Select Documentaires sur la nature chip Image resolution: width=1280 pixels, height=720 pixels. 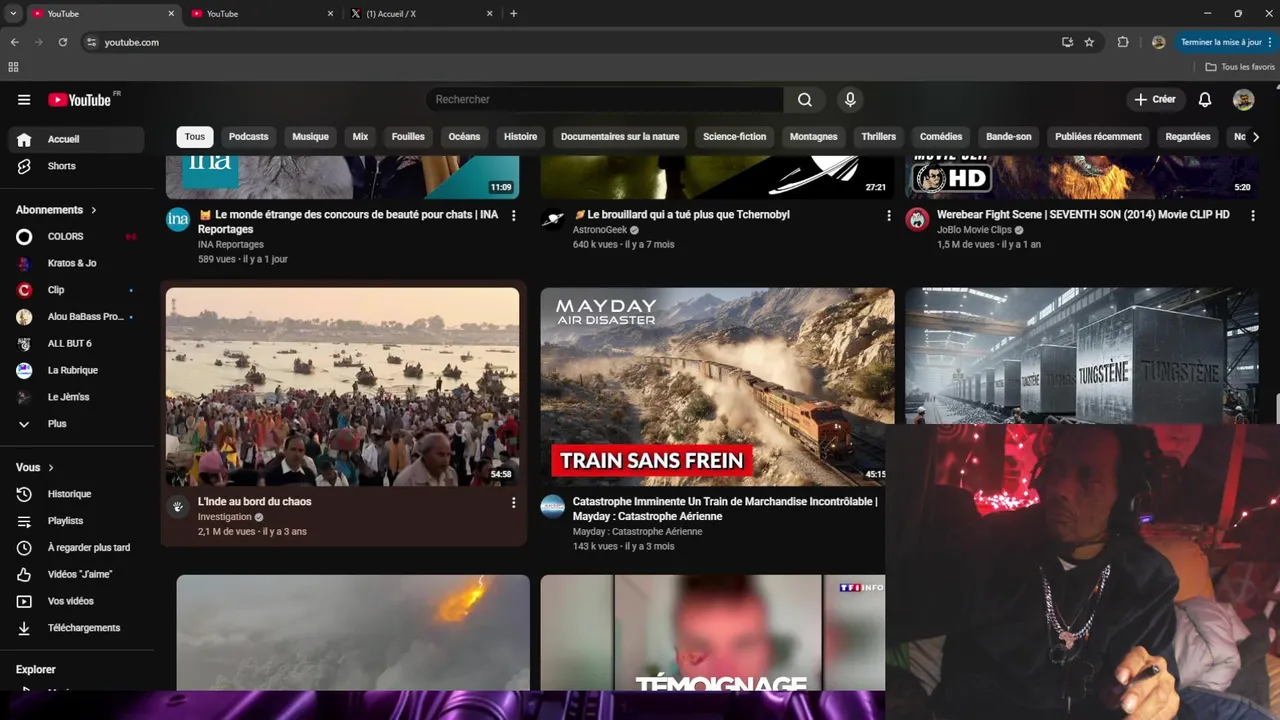pos(620,137)
